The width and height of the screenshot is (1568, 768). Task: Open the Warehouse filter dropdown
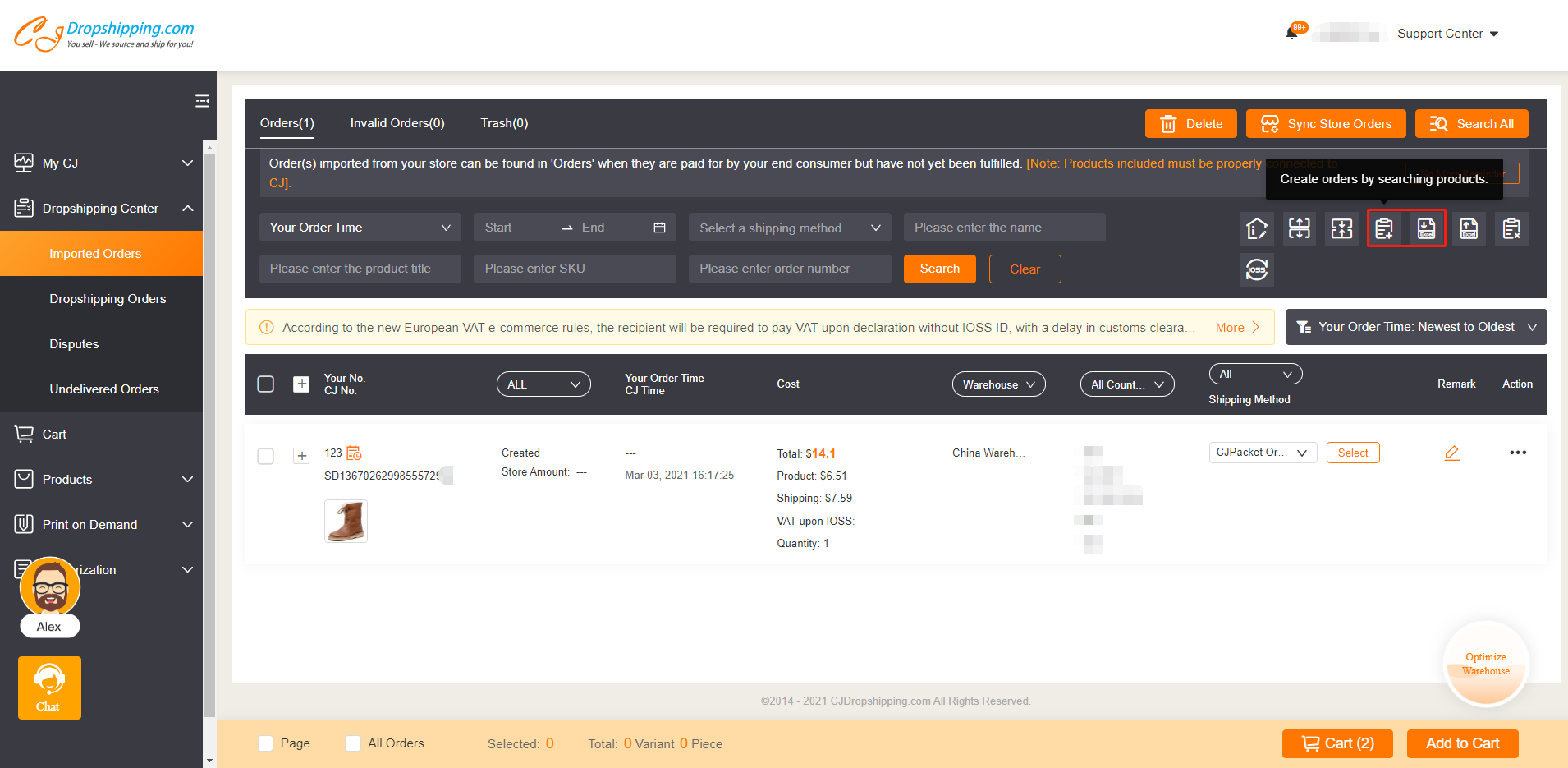click(x=998, y=384)
